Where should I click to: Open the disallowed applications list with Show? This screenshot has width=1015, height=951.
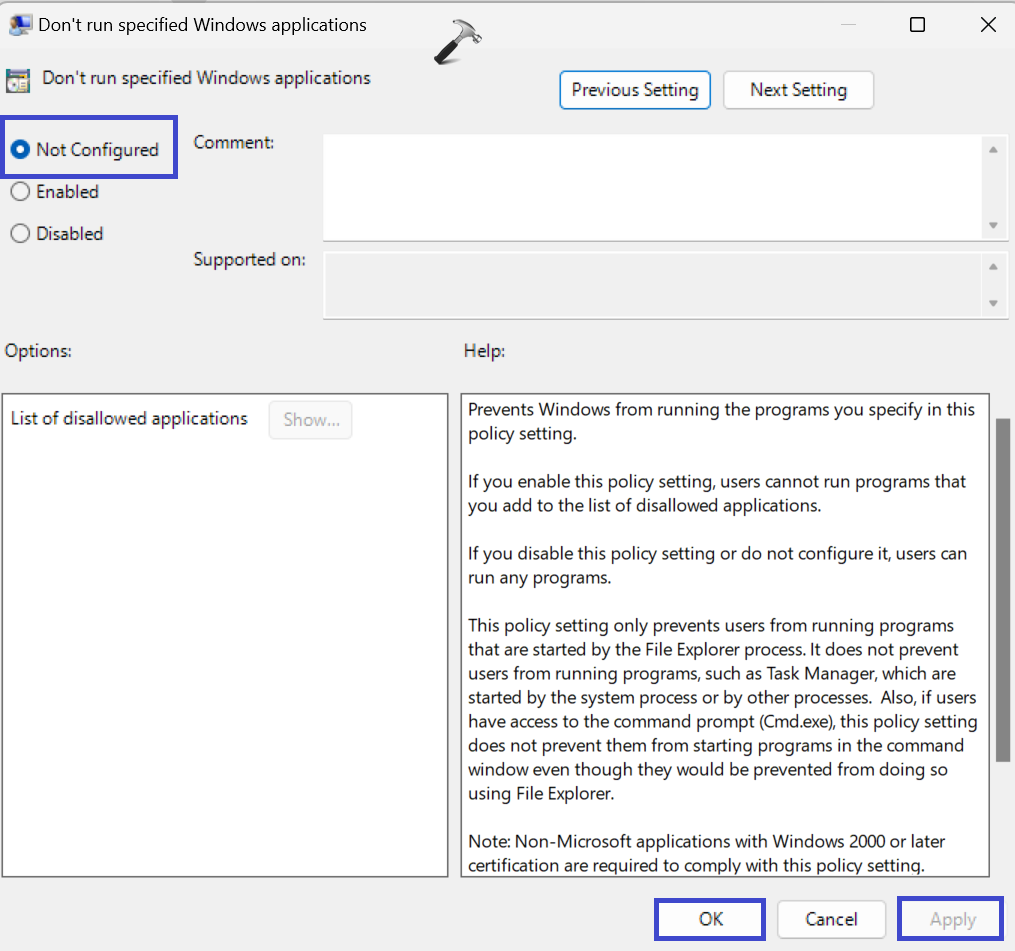tap(311, 420)
